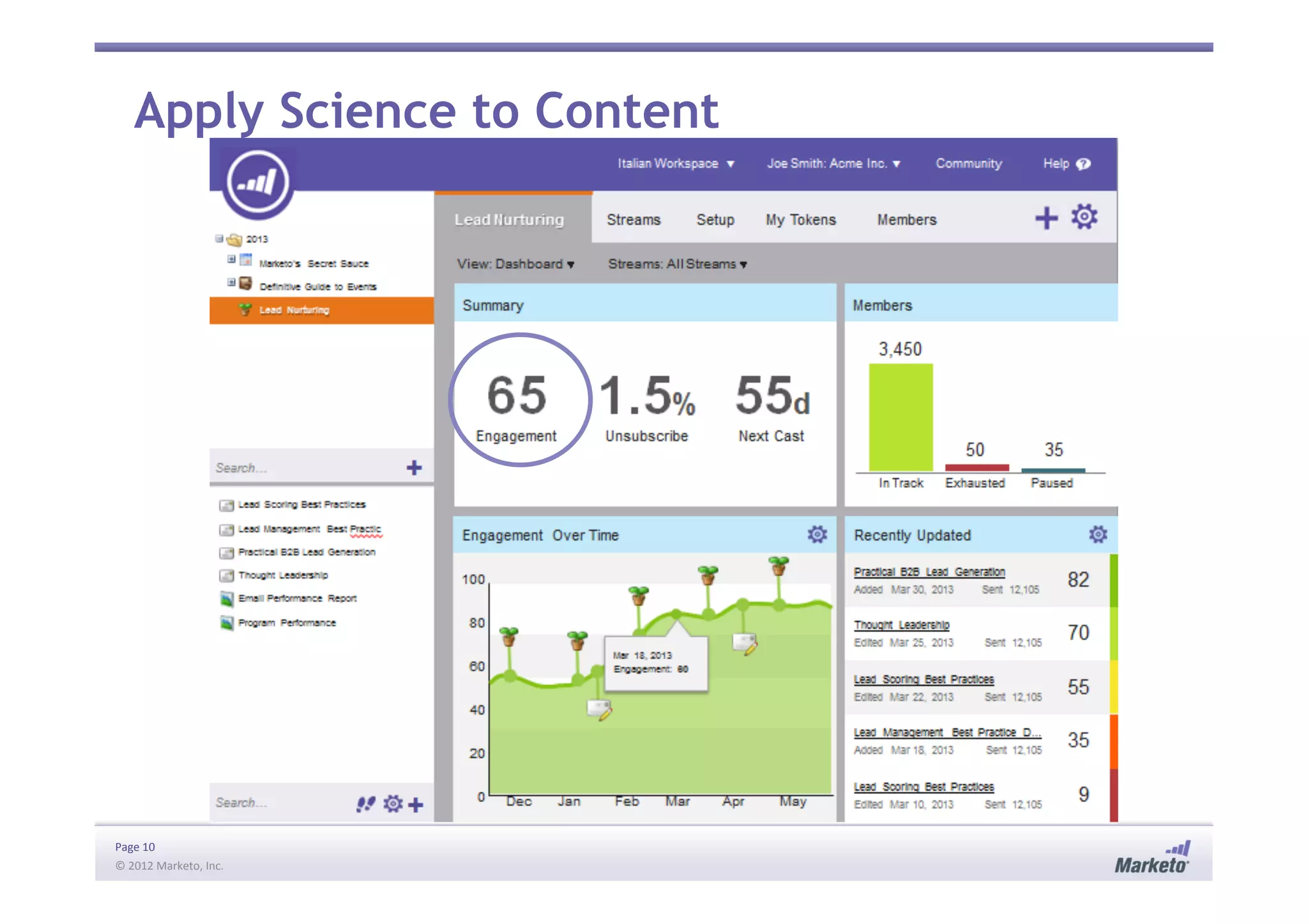
Task: Click the December plant marker on chart
Action: (509, 637)
